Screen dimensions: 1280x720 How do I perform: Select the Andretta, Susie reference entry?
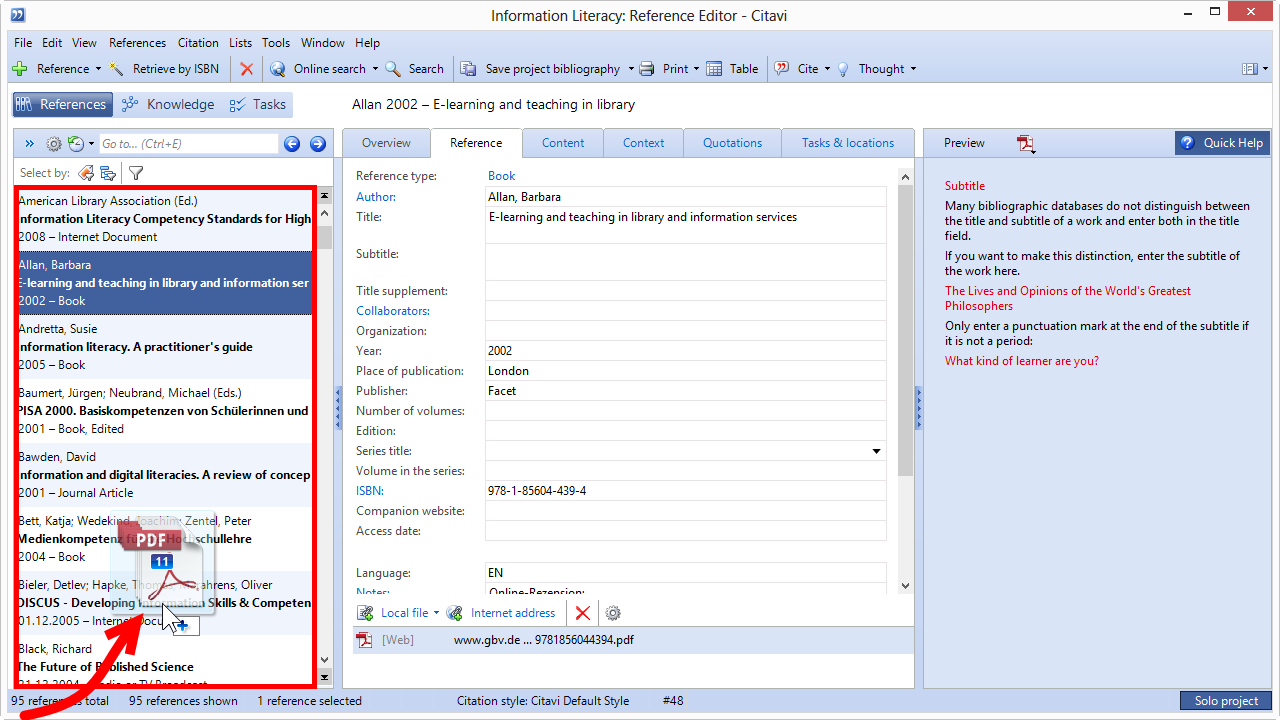click(164, 347)
